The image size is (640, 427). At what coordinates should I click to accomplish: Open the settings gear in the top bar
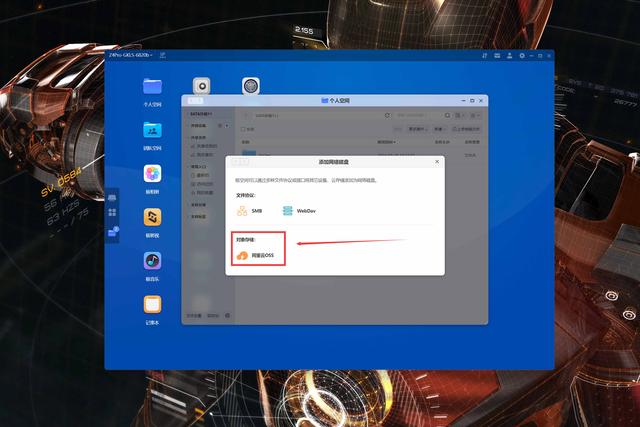(522, 56)
